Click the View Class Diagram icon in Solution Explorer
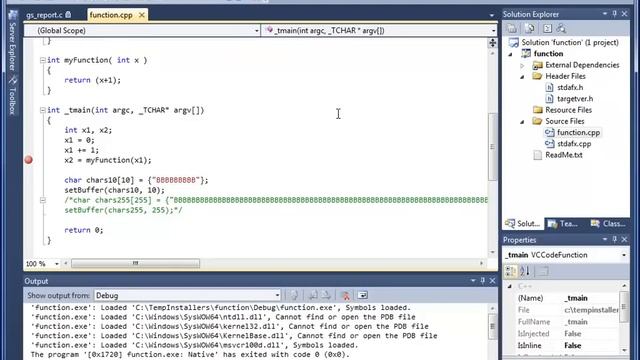The width and height of the screenshot is (640, 360). coord(562,29)
